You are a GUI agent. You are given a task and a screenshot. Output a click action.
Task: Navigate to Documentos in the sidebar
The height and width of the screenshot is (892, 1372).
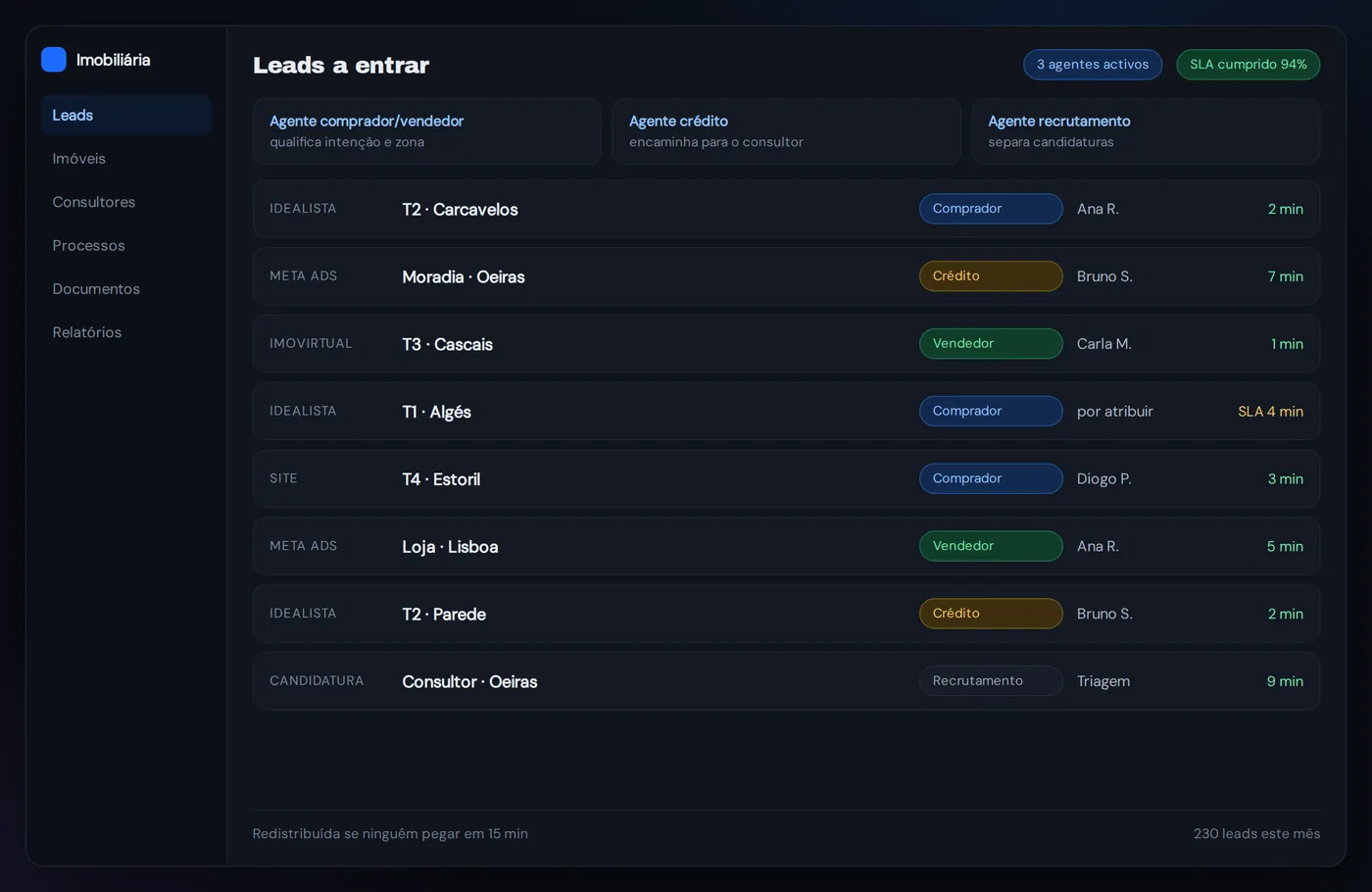coord(126,289)
